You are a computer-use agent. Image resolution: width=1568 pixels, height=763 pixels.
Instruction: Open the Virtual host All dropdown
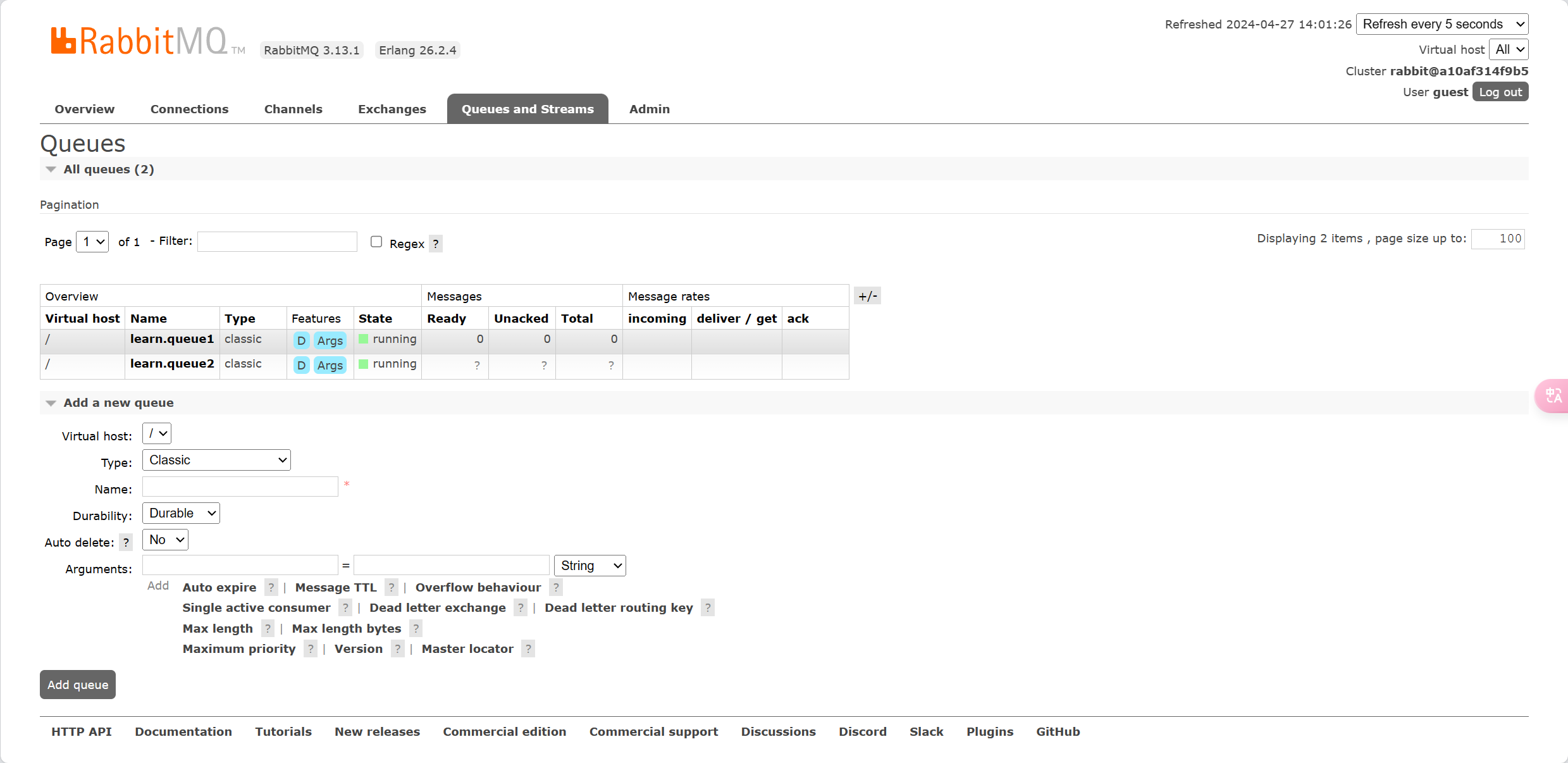click(1509, 49)
